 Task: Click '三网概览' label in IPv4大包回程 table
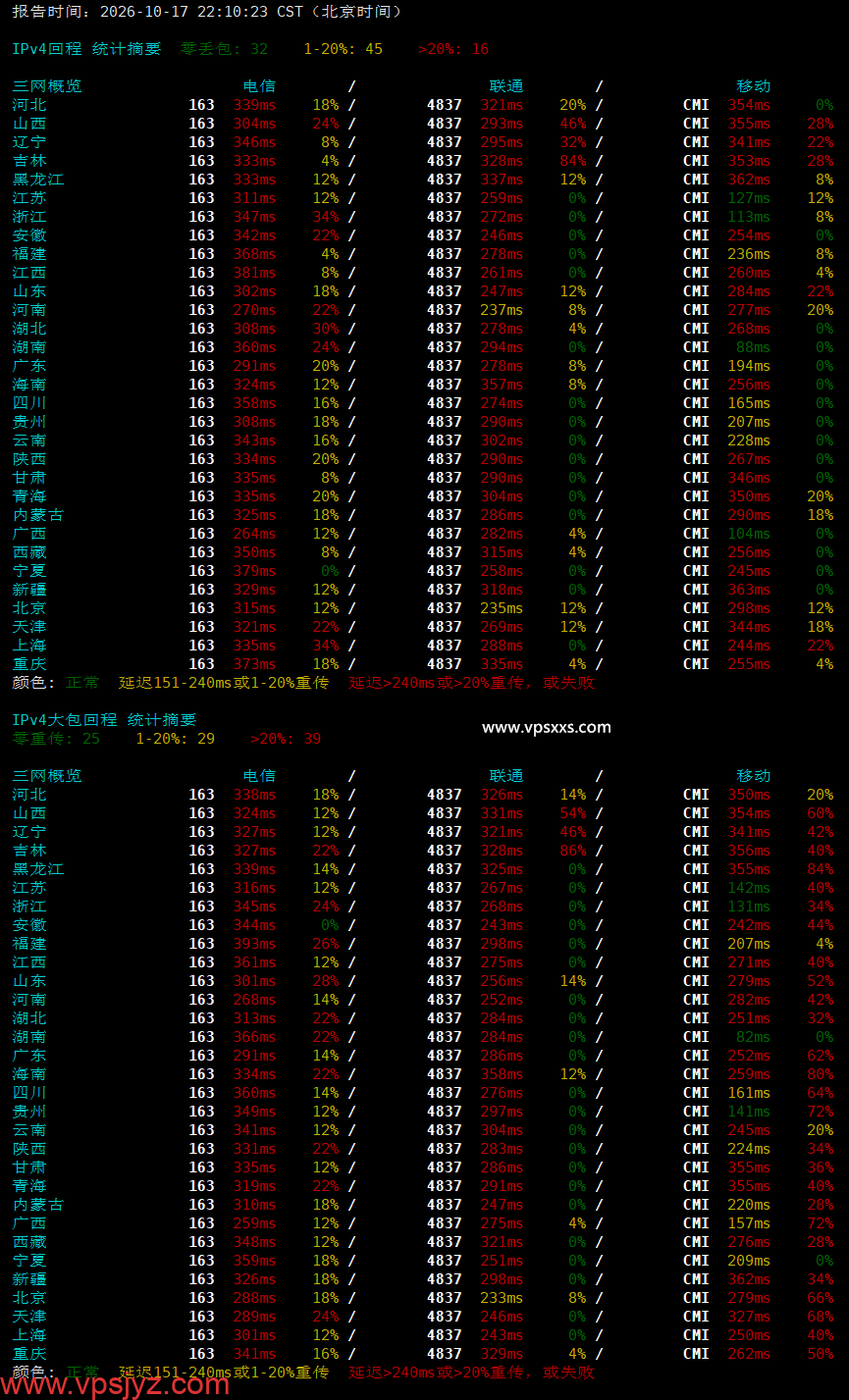pos(47,776)
